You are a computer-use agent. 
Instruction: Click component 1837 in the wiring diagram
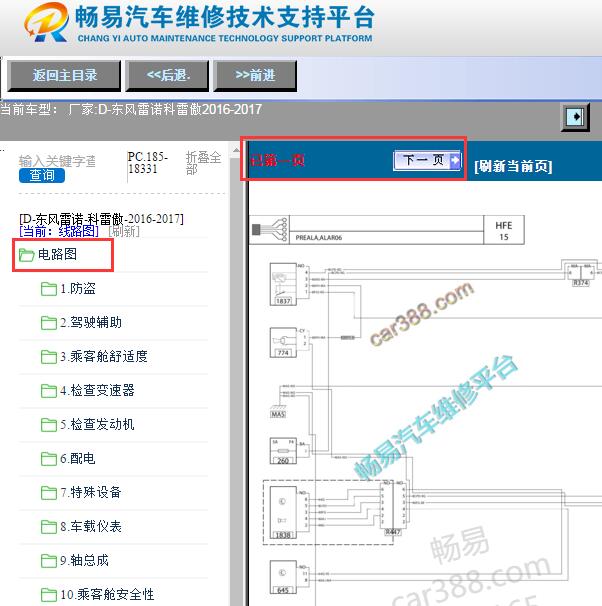click(283, 284)
